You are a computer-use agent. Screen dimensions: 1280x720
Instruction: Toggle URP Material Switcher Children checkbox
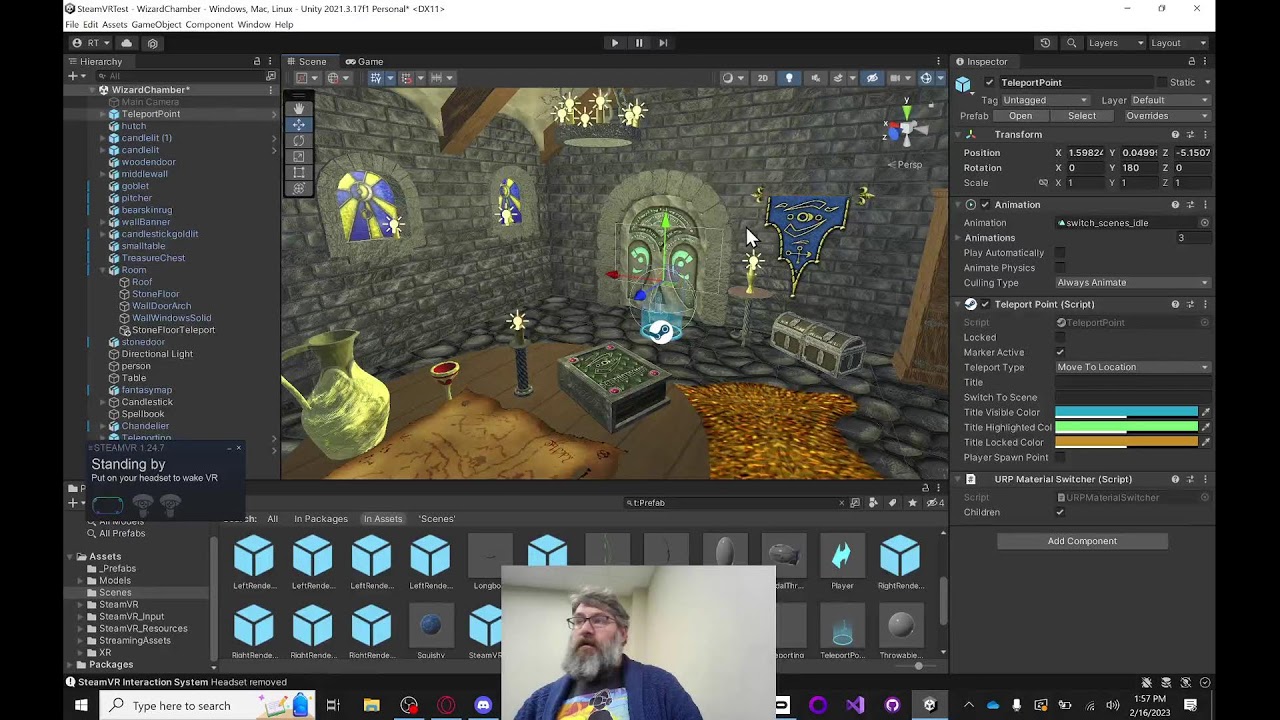tap(1060, 512)
